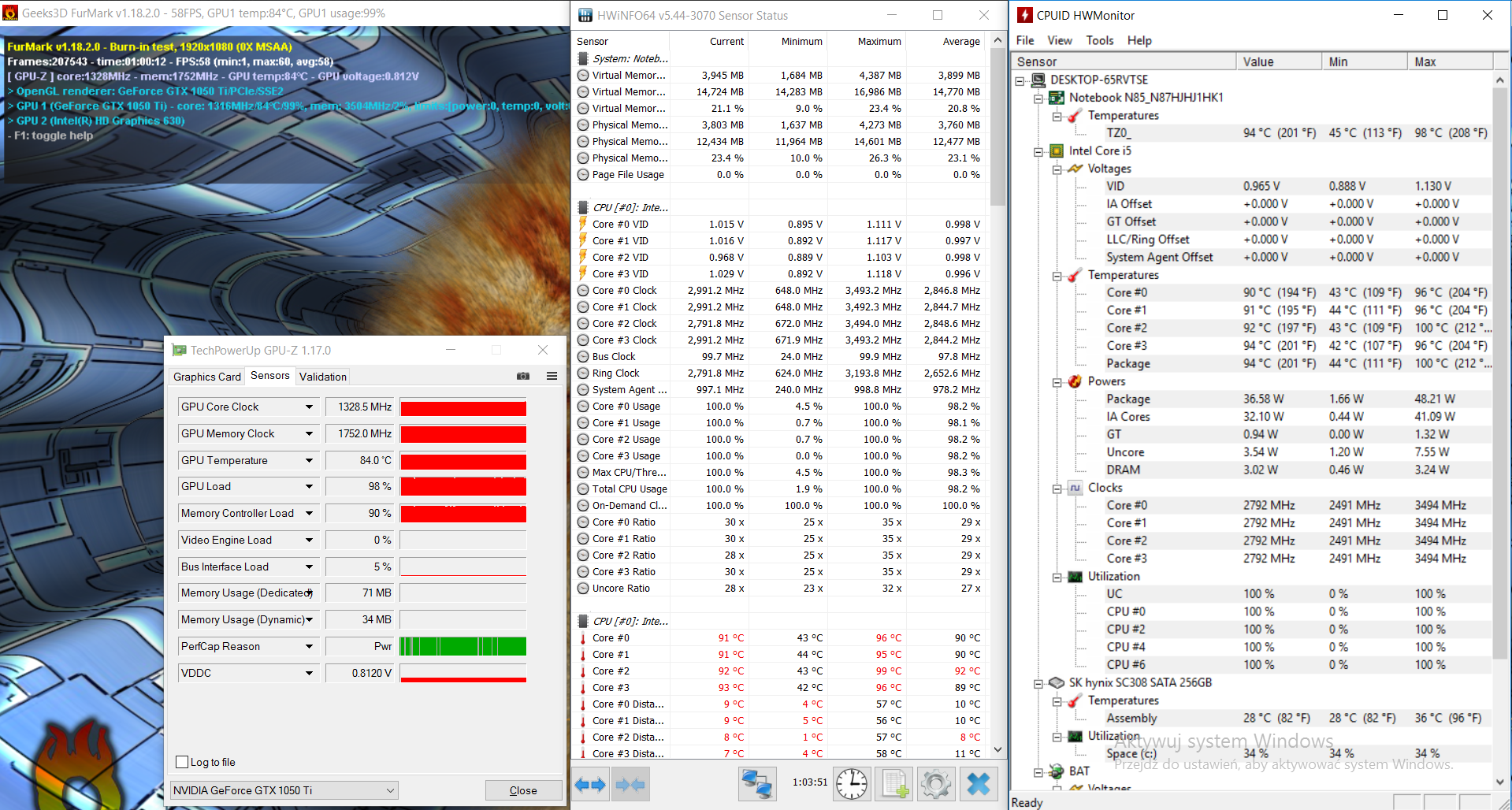
Task: Click HWMonitor vertical scrollbar down arrow
Action: pos(1500,782)
